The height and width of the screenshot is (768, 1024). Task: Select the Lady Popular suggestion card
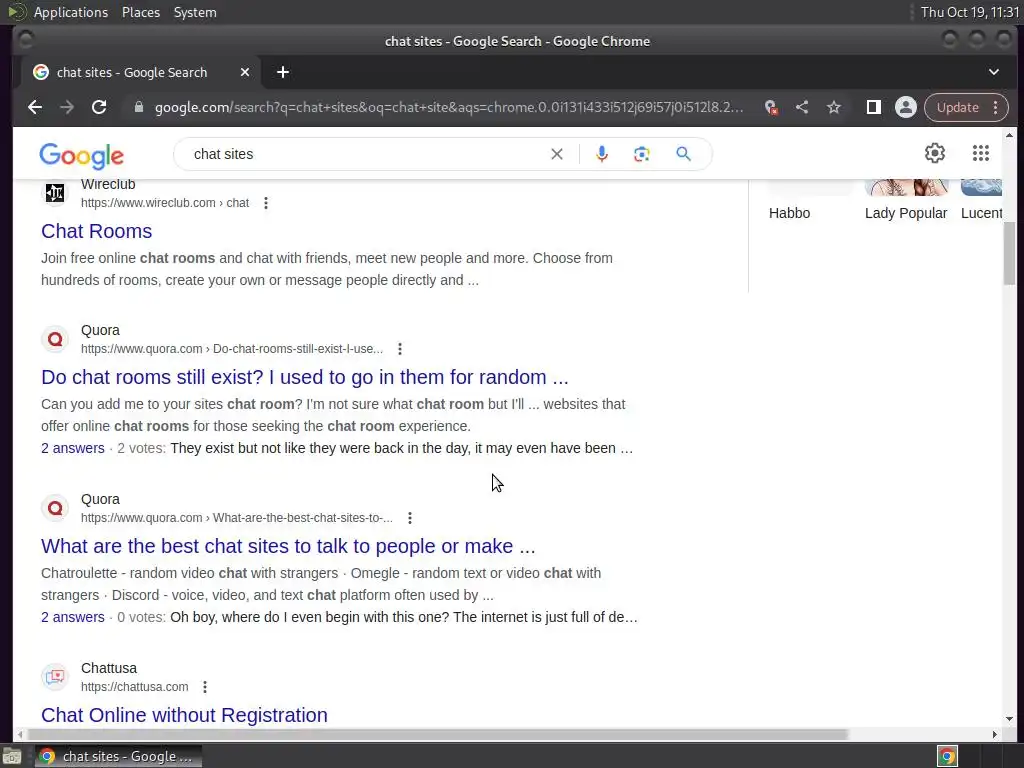coord(906,202)
